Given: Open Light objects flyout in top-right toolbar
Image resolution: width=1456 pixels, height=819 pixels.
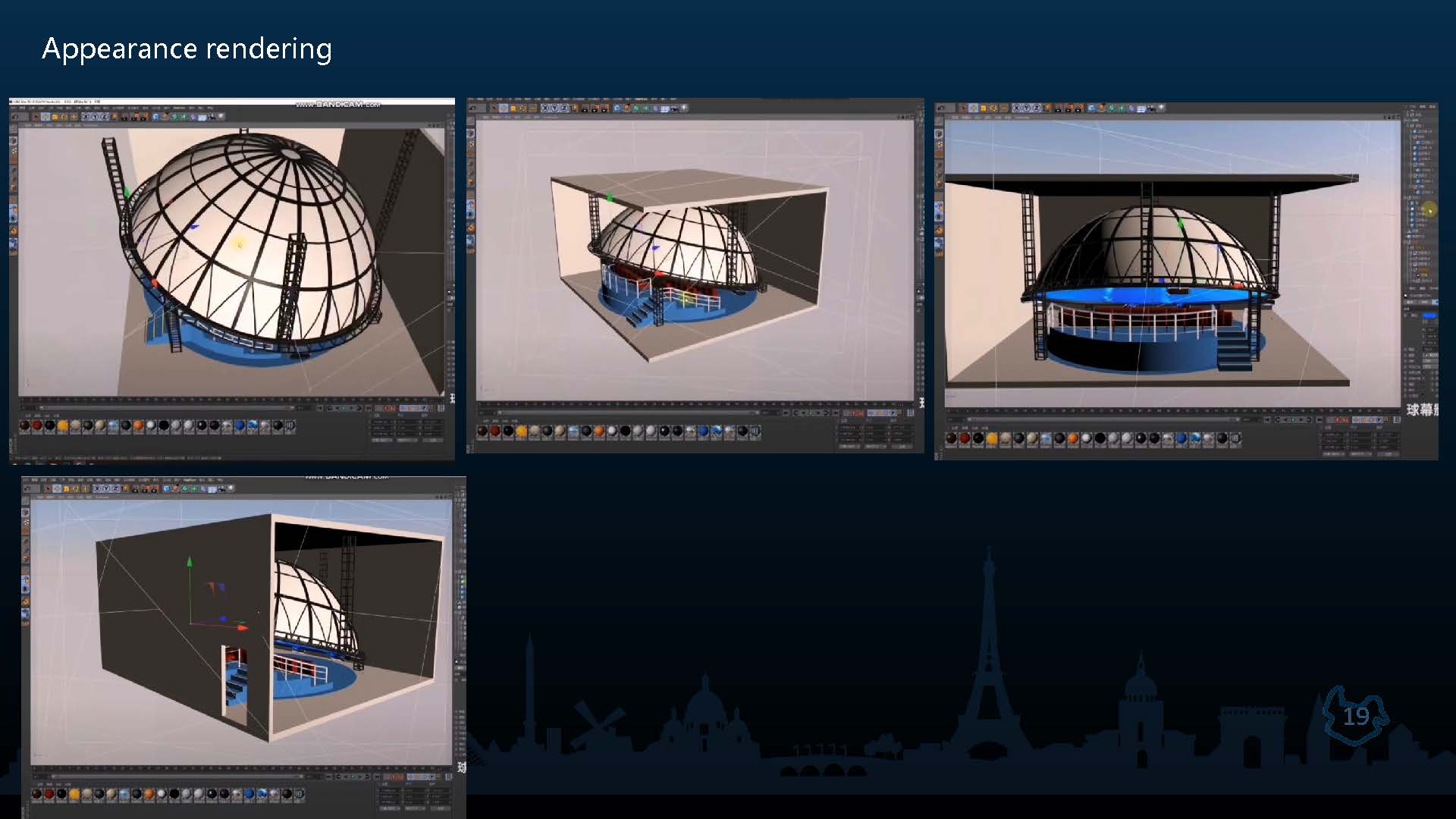Looking at the screenshot, I should pos(1162,108).
